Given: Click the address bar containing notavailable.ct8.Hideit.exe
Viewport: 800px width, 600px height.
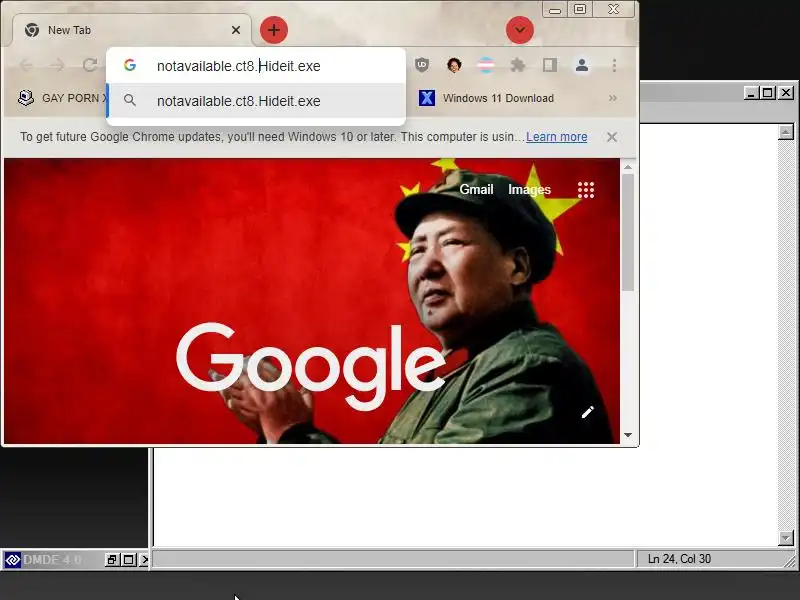Looking at the screenshot, I should pos(256,66).
